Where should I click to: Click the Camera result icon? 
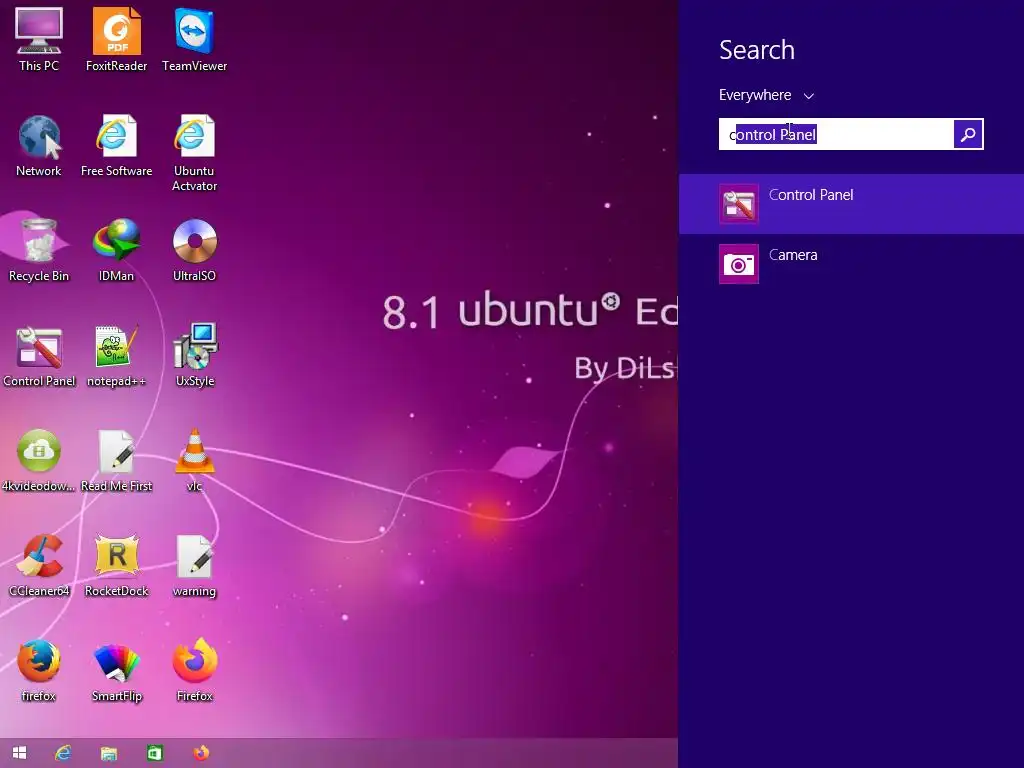coord(739,264)
